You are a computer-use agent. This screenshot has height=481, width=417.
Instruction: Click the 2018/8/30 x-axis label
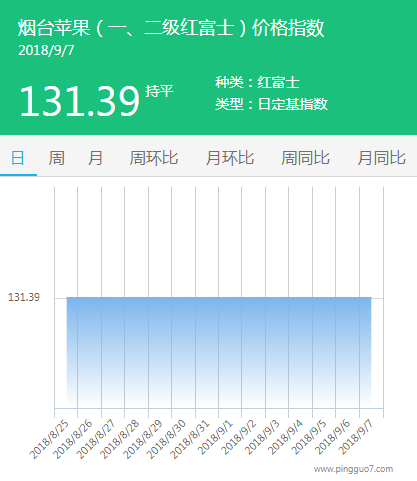click(166, 439)
